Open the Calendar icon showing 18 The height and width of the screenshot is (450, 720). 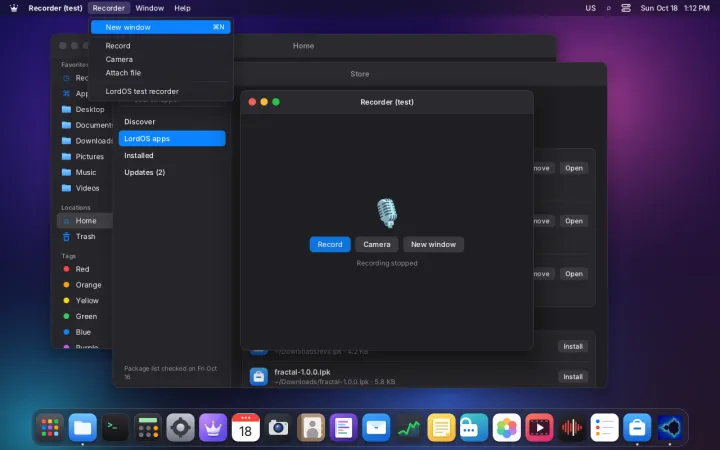click(246, 428)
